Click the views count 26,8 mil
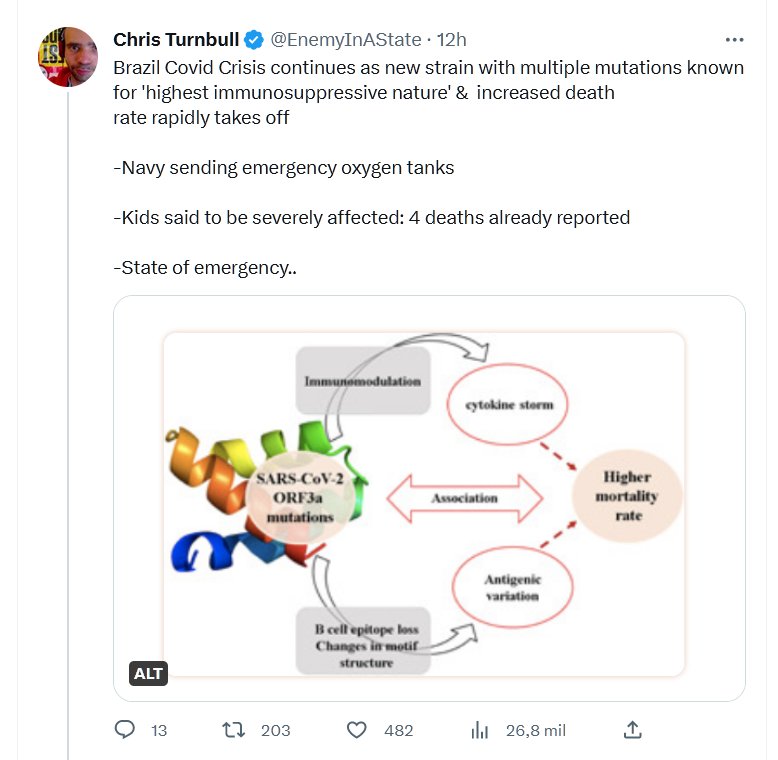Screen dimensions: 778x760 click(x=536, y=730)
